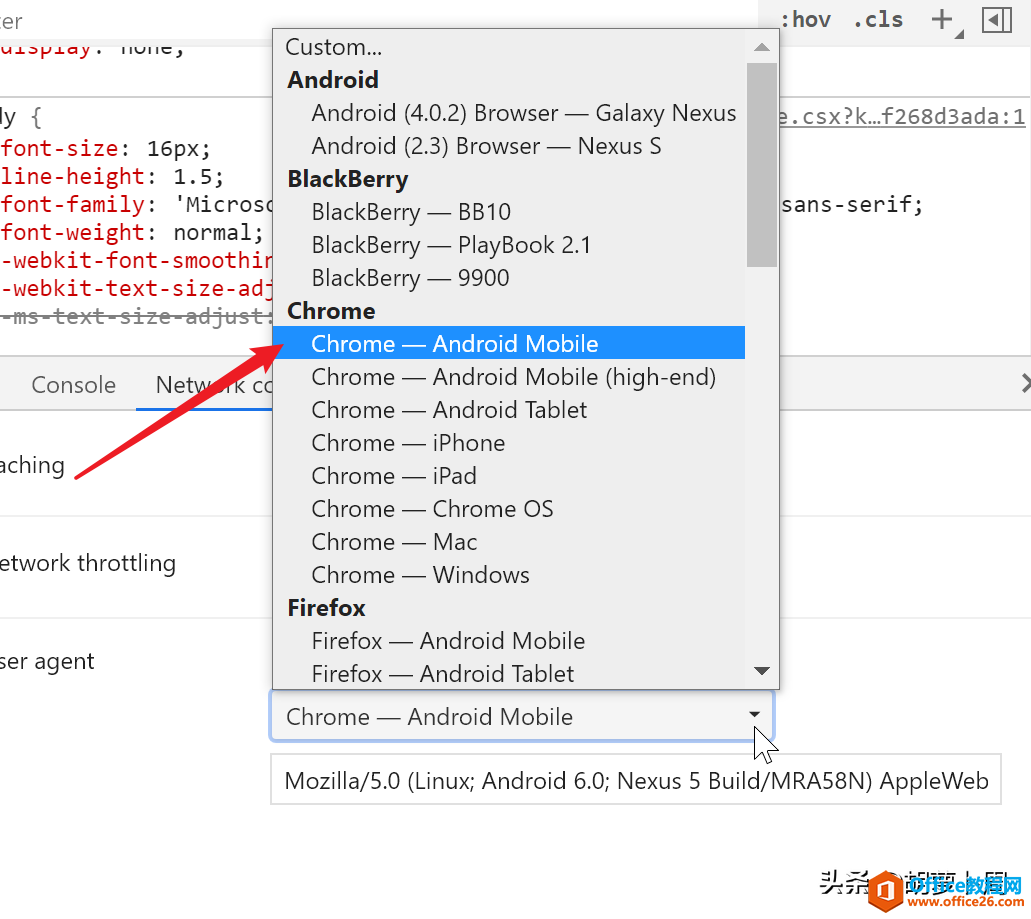Click the font-weight property name
This screenshot has height=919, width=1031.
pyautogui.click(x=72, y=232)
